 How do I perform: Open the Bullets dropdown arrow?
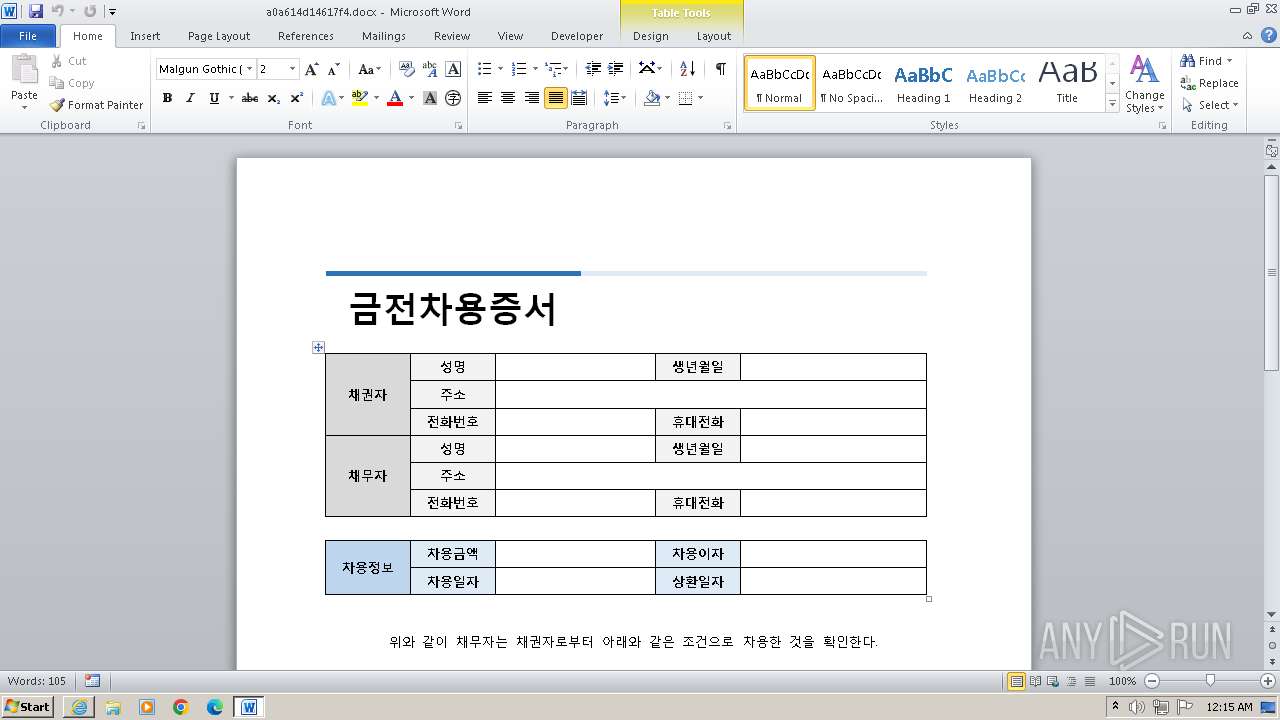502,69
